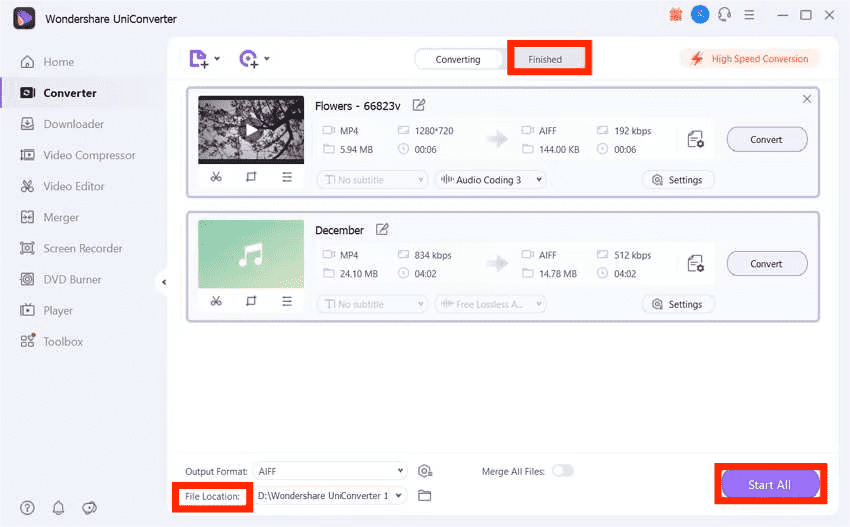
Task: Rename December file with edit icon
Action: point(382,229)
